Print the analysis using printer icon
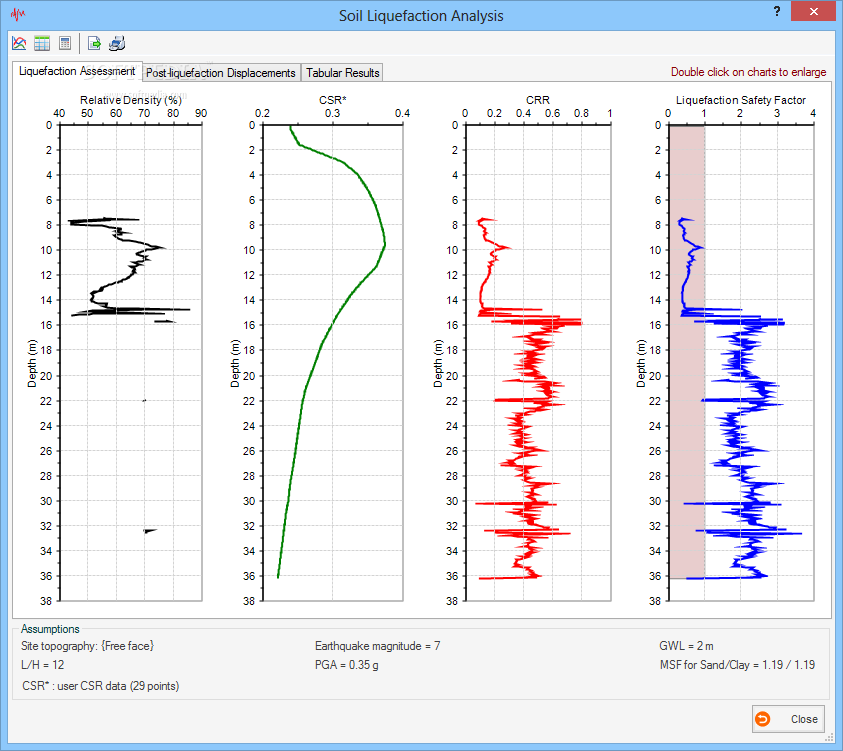The image size is (843, 751). pos(117,44)
